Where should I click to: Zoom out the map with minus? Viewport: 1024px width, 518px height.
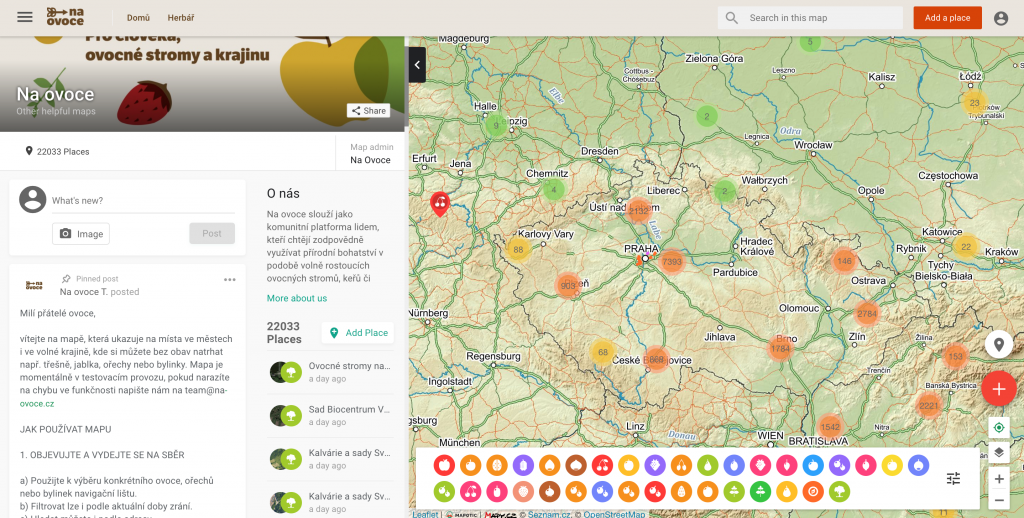(999, 500)
